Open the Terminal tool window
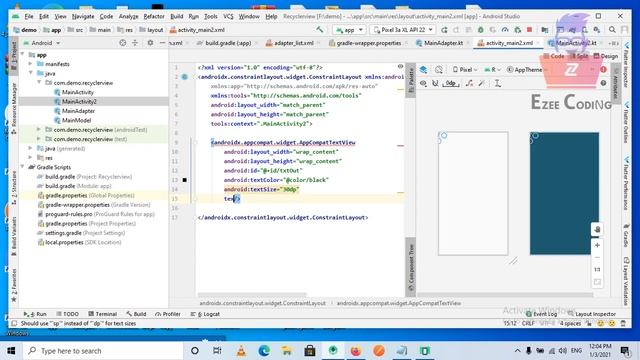Image resolution: width=640 pixels, height=360 pixels. point(103,314)
